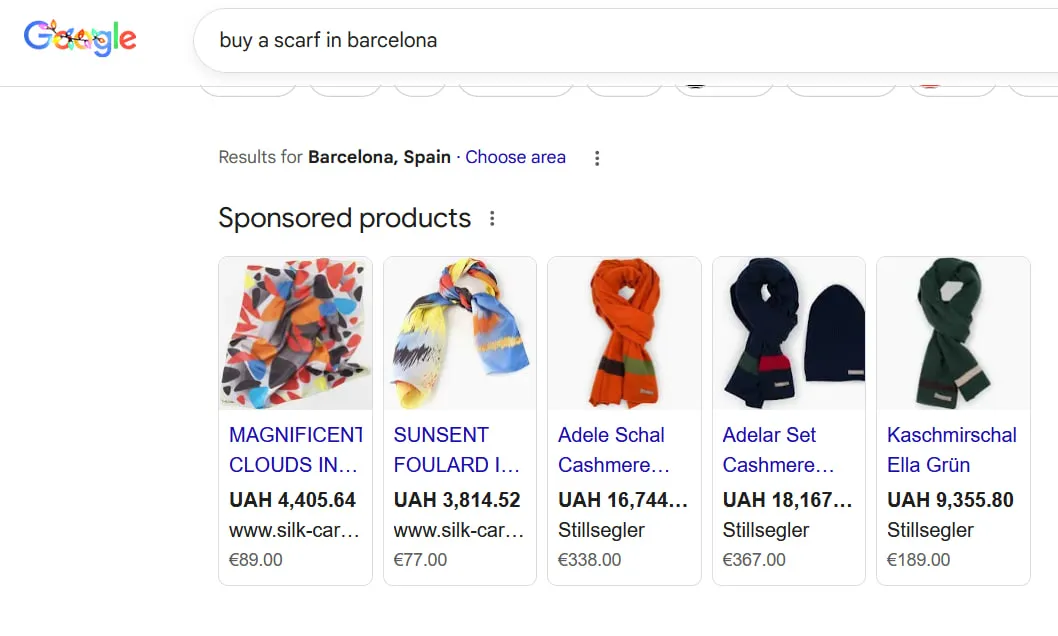
Task: Click the green cashmere scarf image
Action: pyautogui.click(x=952, y=333)
